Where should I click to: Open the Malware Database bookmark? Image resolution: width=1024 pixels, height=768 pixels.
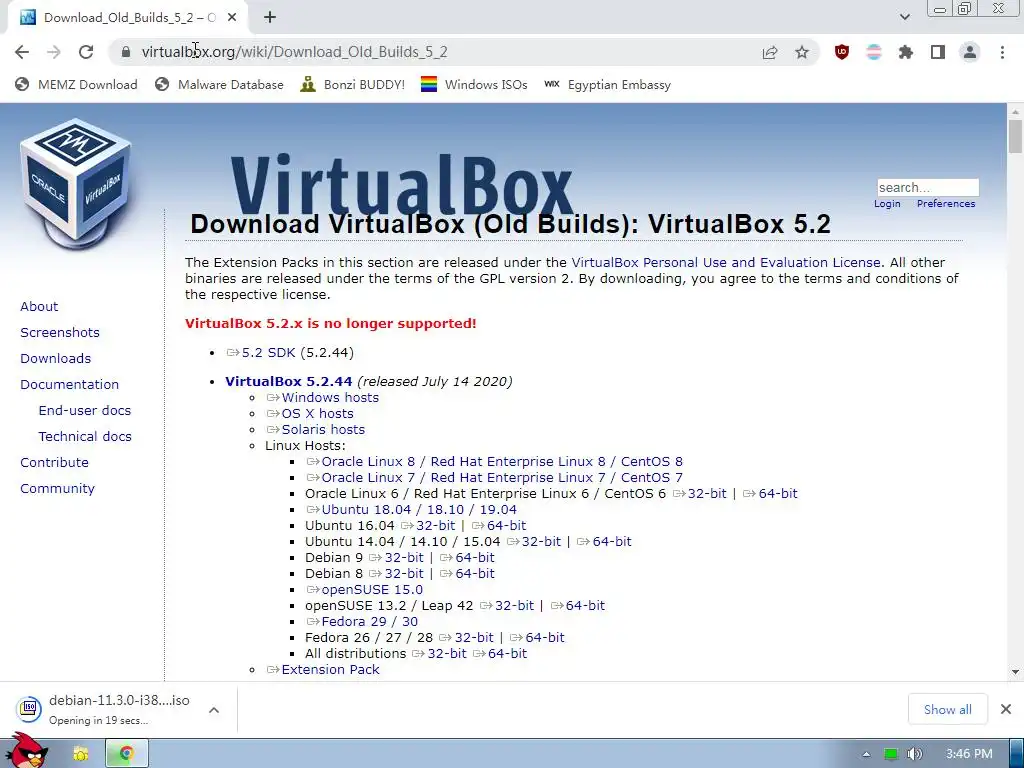219,85
